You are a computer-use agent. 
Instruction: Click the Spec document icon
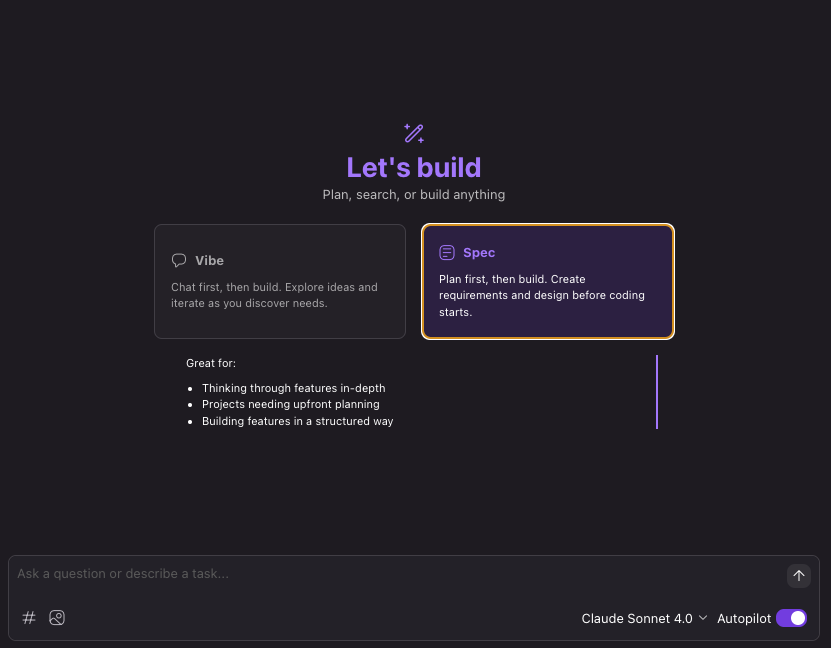click(x=447, y=253)
